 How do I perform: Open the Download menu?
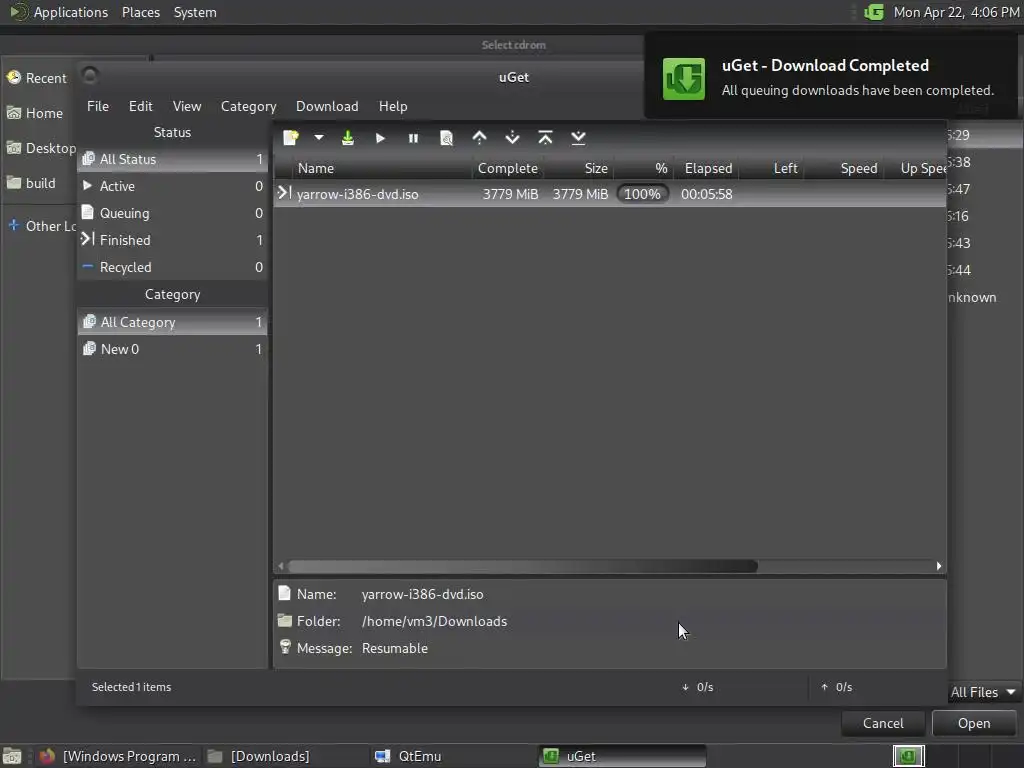[x=327, y=106]
